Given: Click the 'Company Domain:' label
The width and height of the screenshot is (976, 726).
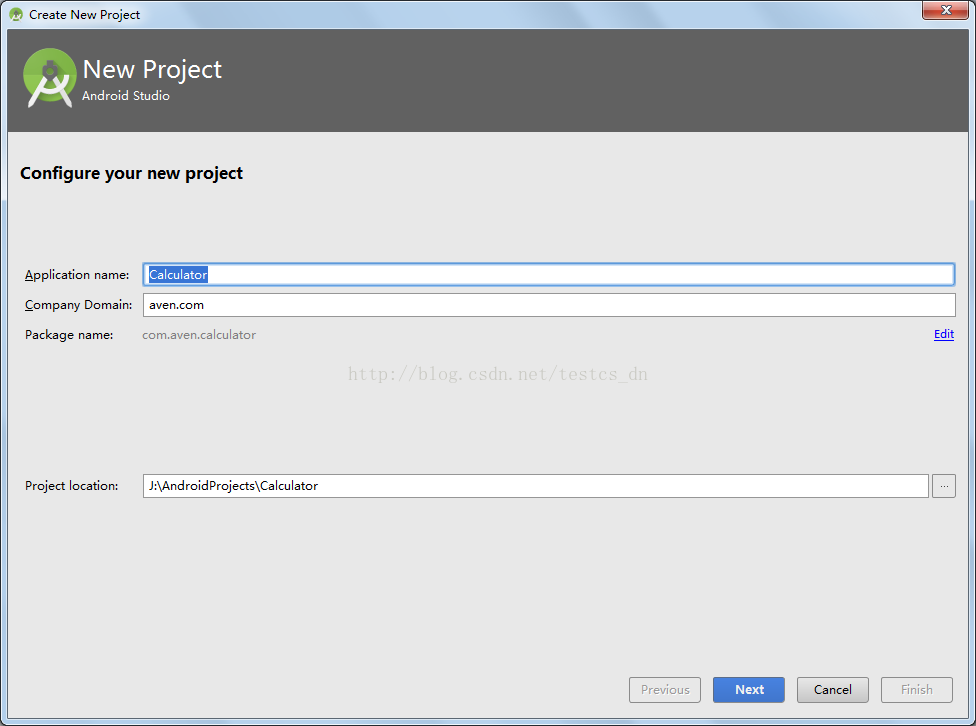Looking at the screenshot, I should tap(78, 305).
